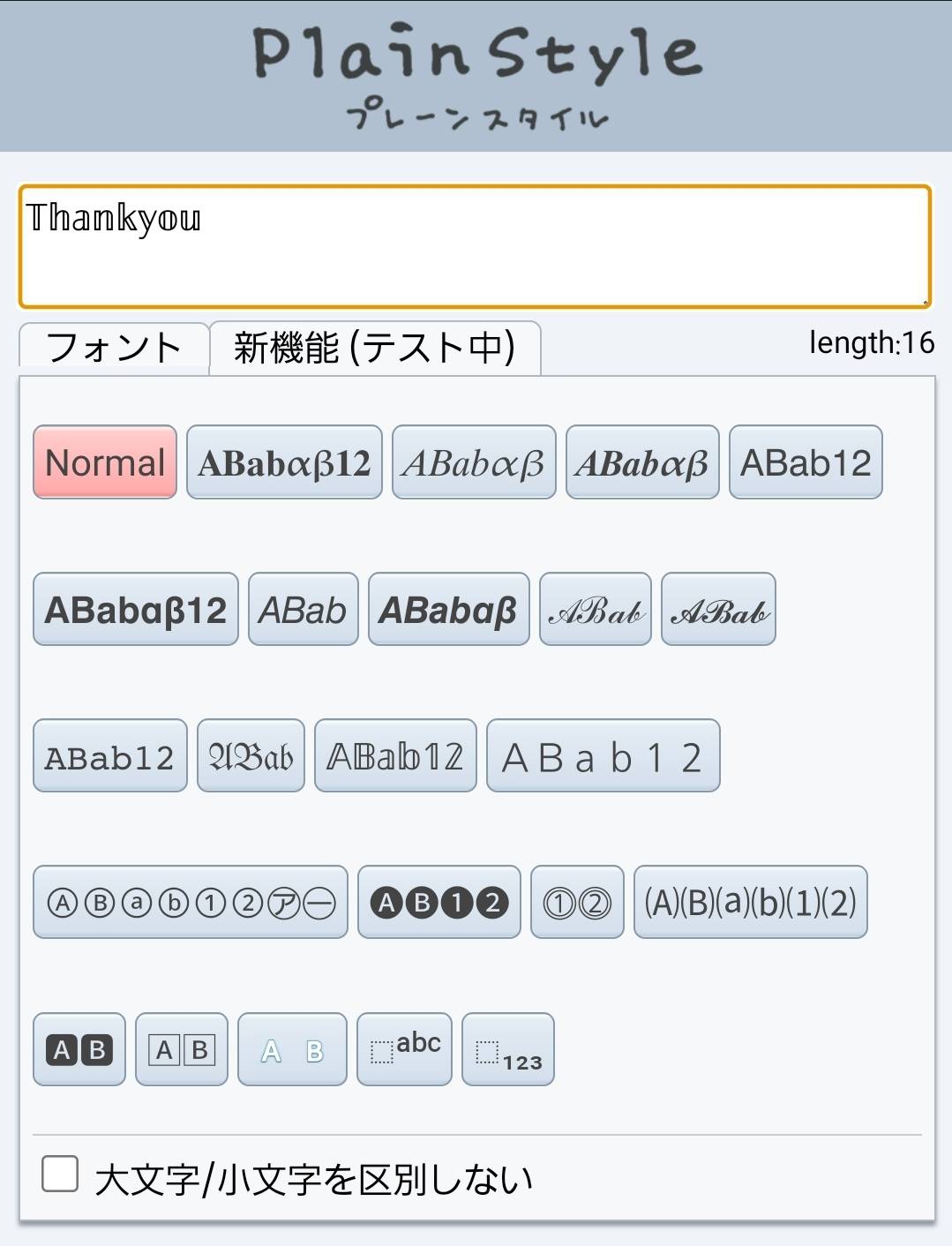Select the parenthesized (A)(B)(a)(b)(1)(2) style
Viewport: 952px width, 1246px height.
751,902
